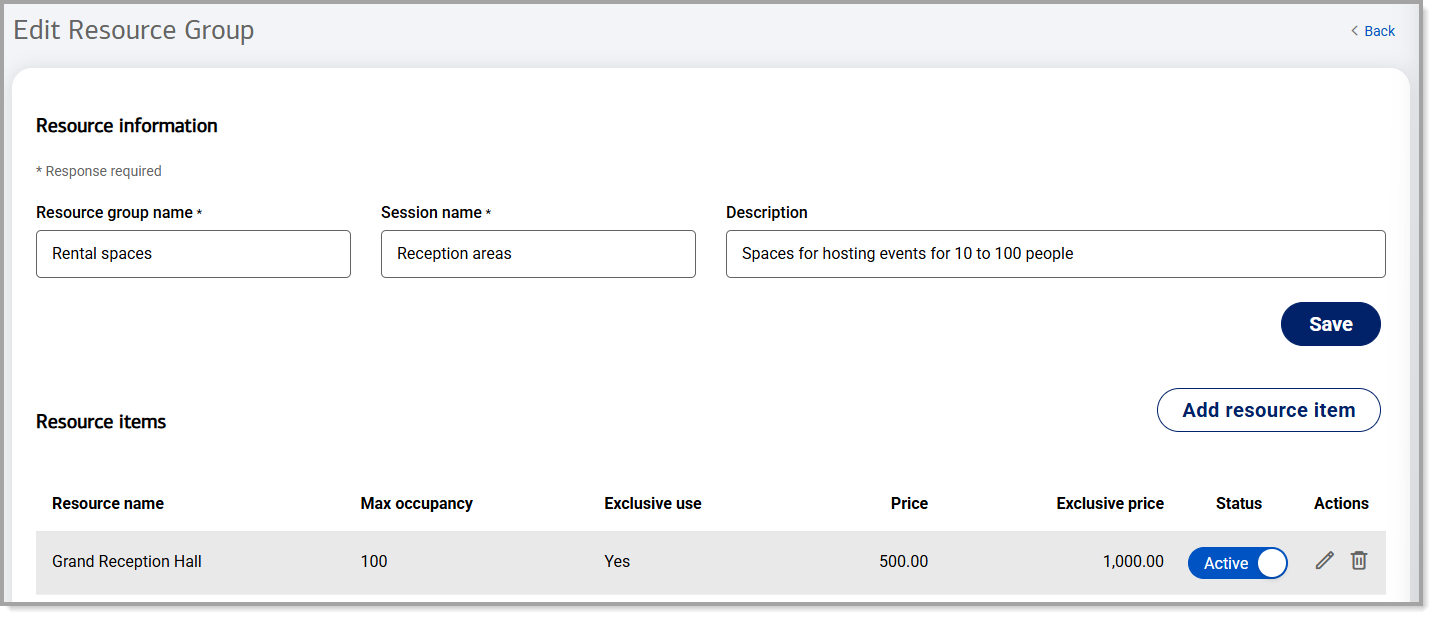Click Add resource item button
Viewport: 1435px width, 618px height.
click(x=1269, y=410)
